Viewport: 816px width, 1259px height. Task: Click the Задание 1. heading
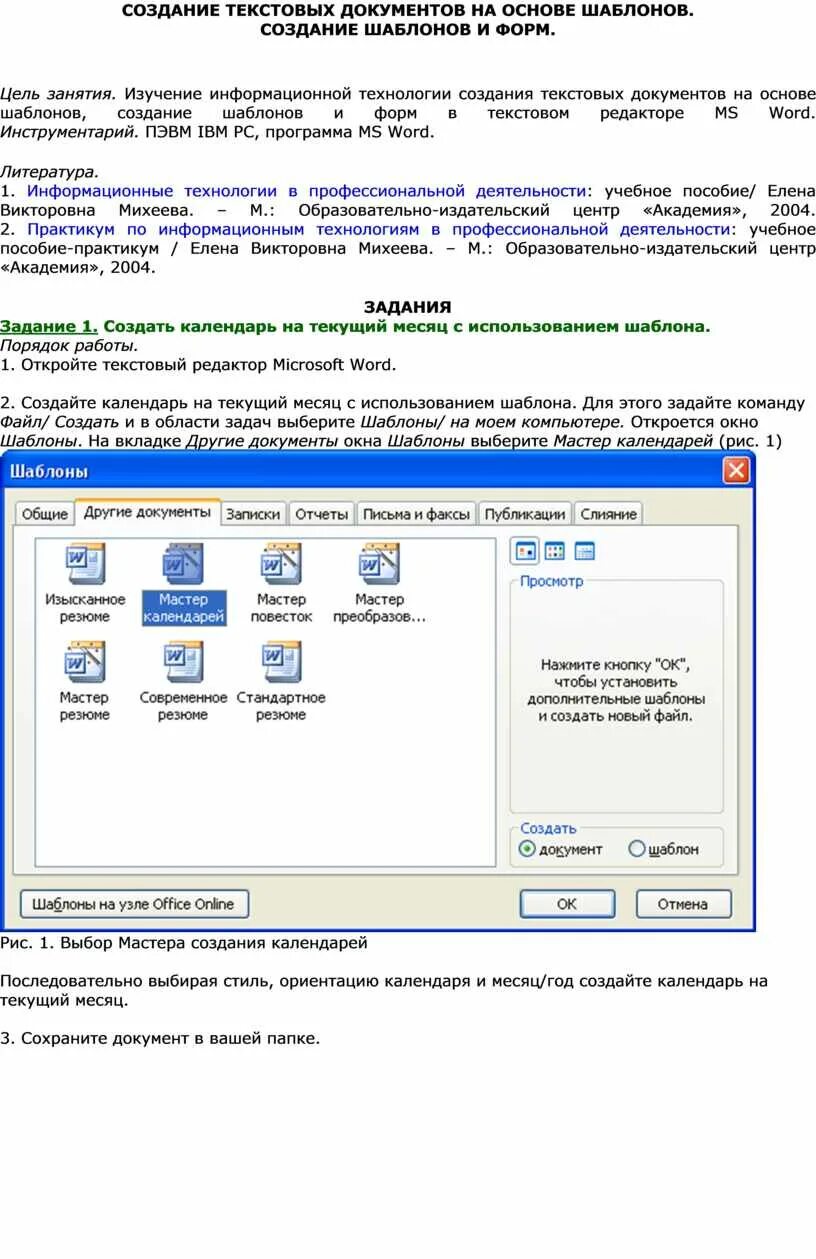(49, 326)
